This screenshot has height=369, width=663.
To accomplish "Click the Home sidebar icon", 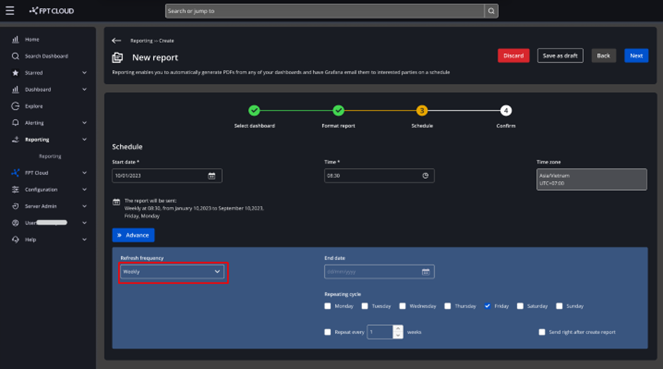I will click(15, 39).
